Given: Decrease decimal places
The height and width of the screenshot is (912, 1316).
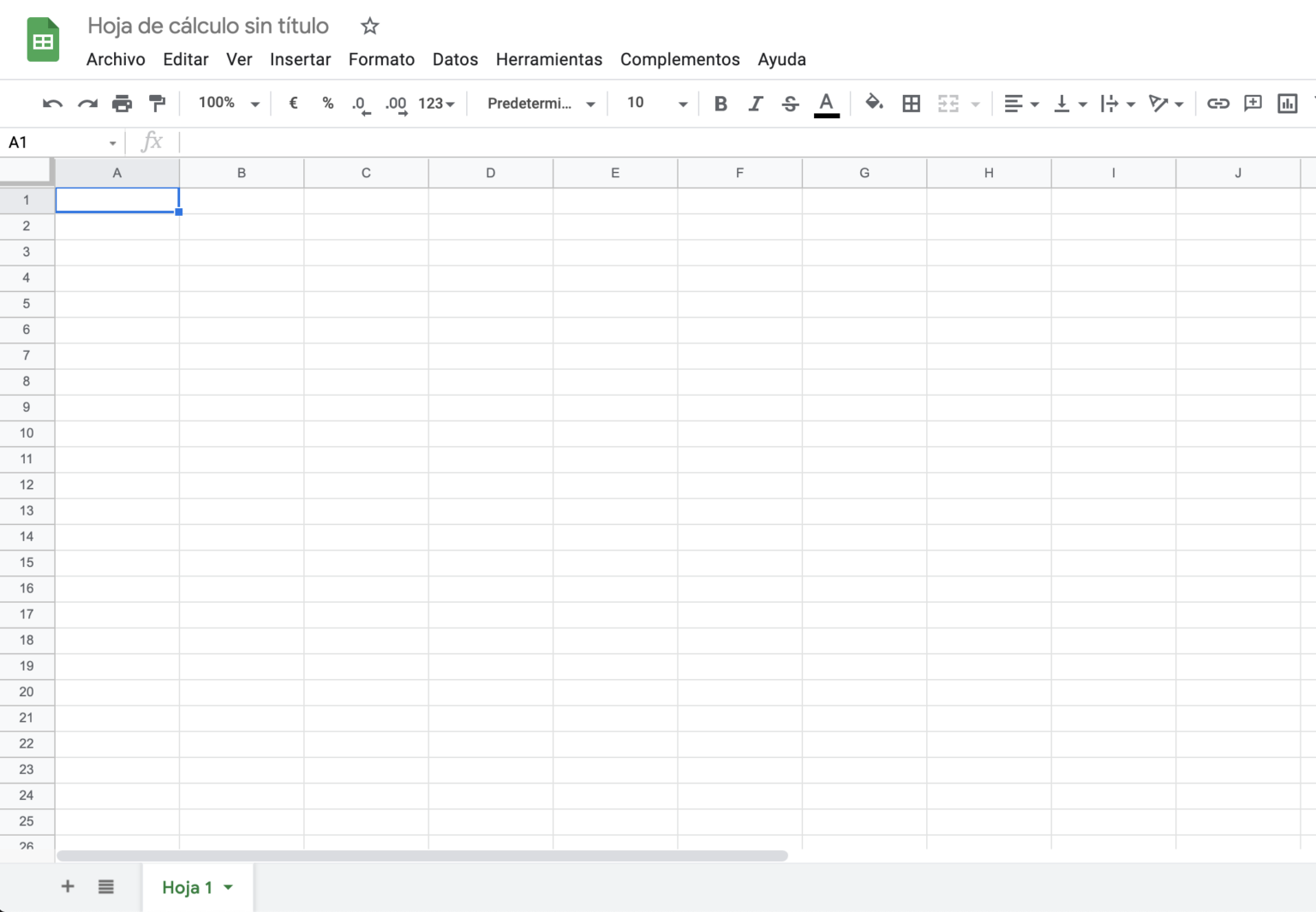Looking at the screenshot, I should [360, 103].
